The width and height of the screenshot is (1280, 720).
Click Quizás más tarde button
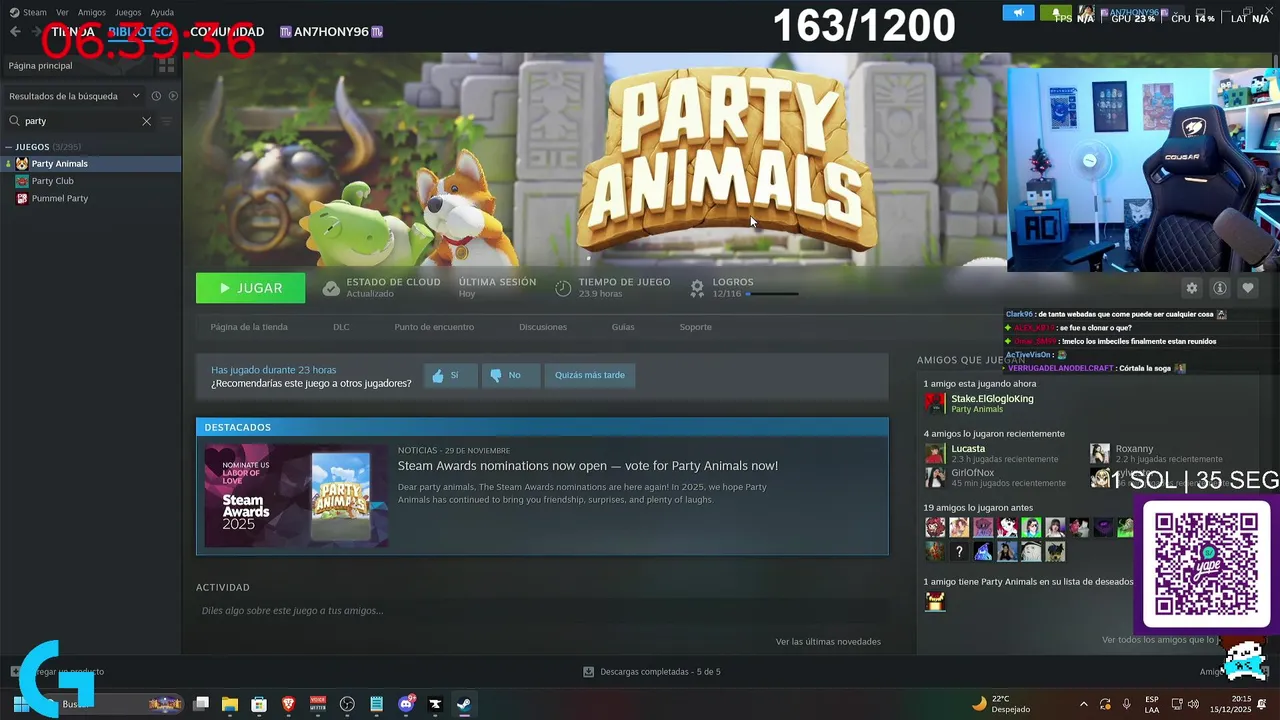pos(590,375)
